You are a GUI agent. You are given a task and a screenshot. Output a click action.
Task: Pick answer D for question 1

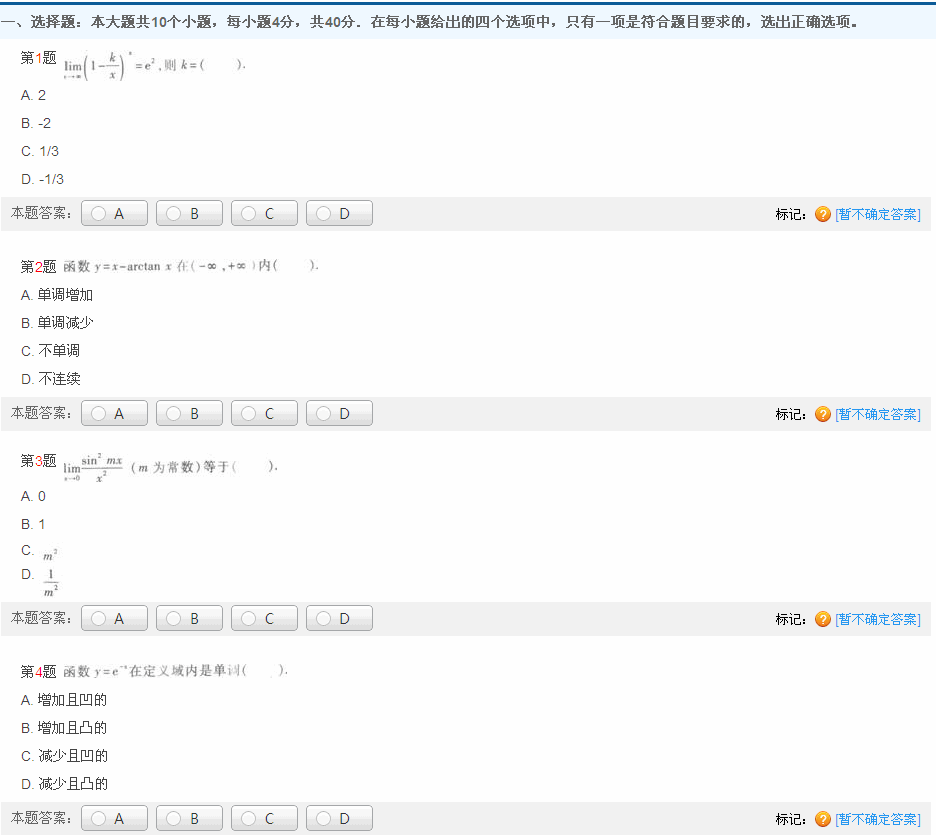click(x=339, y=214)
